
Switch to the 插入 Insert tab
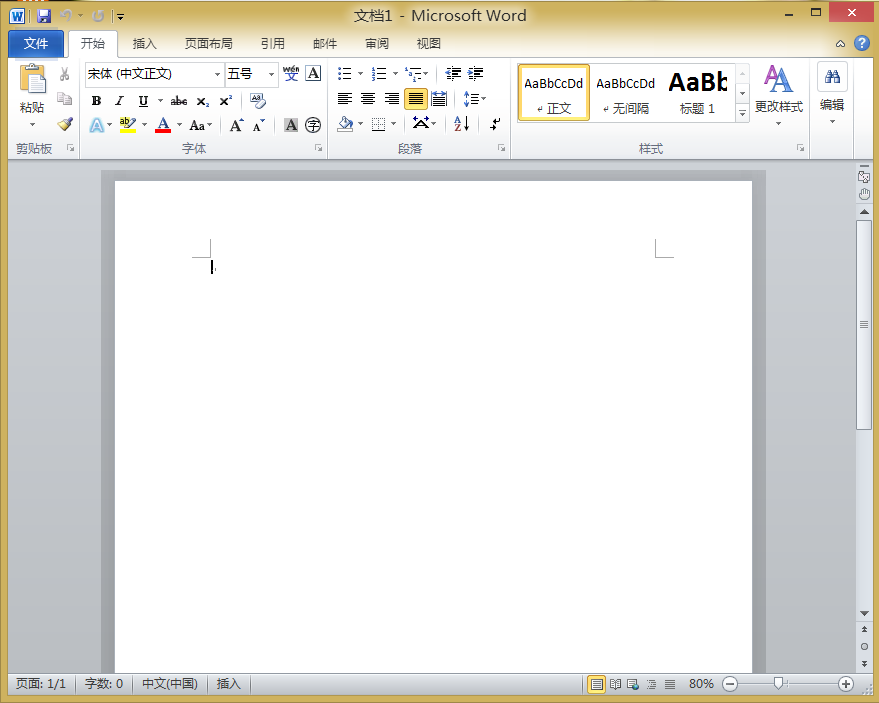pos(145,44)
